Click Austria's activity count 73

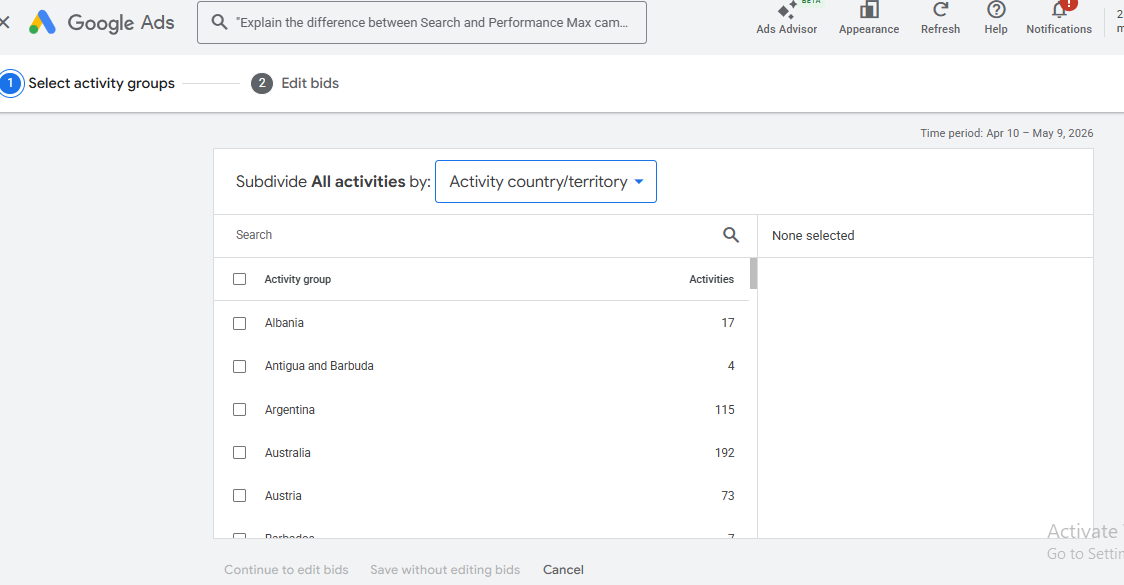[x=728, y=495]
